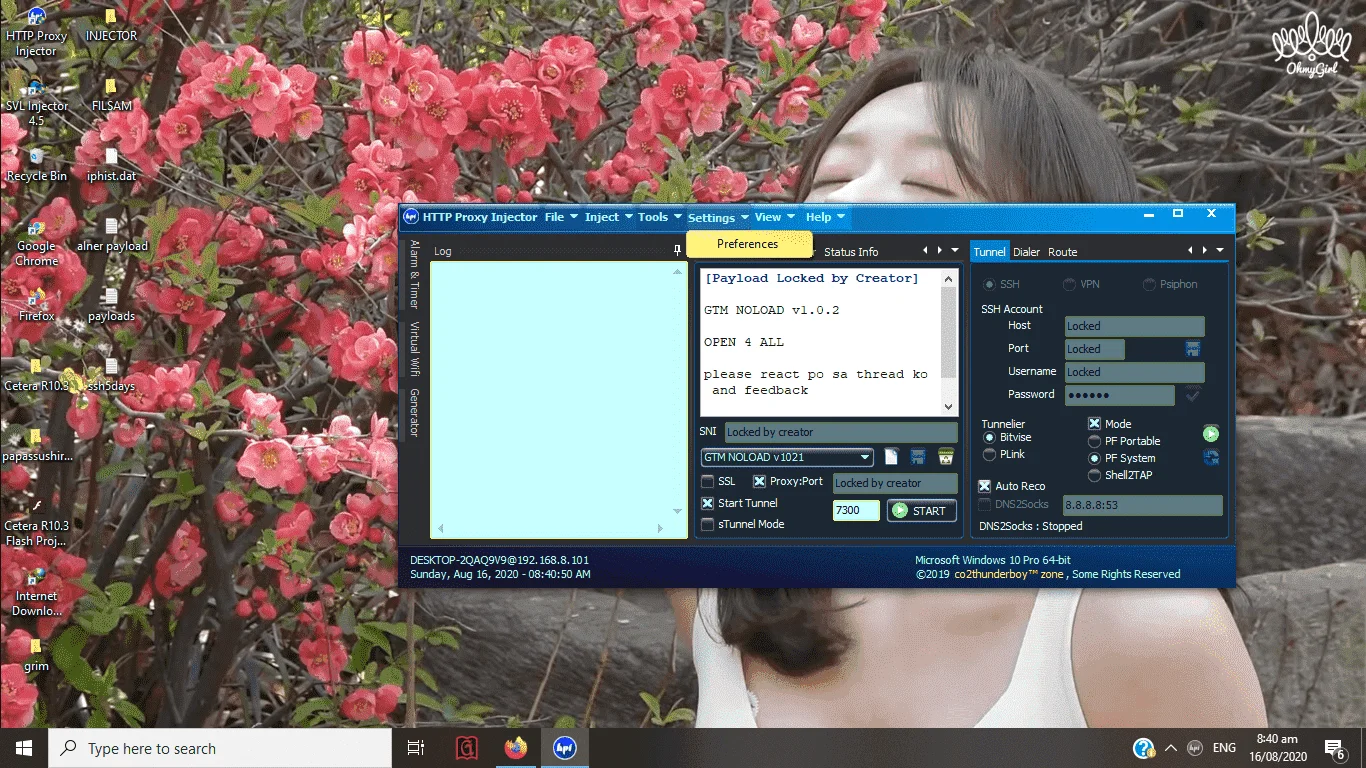Click blue refresh icon beside PF System
This screenshot has width=1366, height=768.
coord(1211,458)
